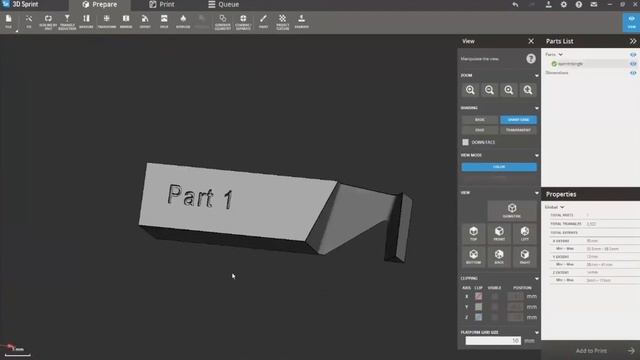Screen dimensions: 640x360
Task: Open help question mark in title bar
Action: click(x=579, y=4)
